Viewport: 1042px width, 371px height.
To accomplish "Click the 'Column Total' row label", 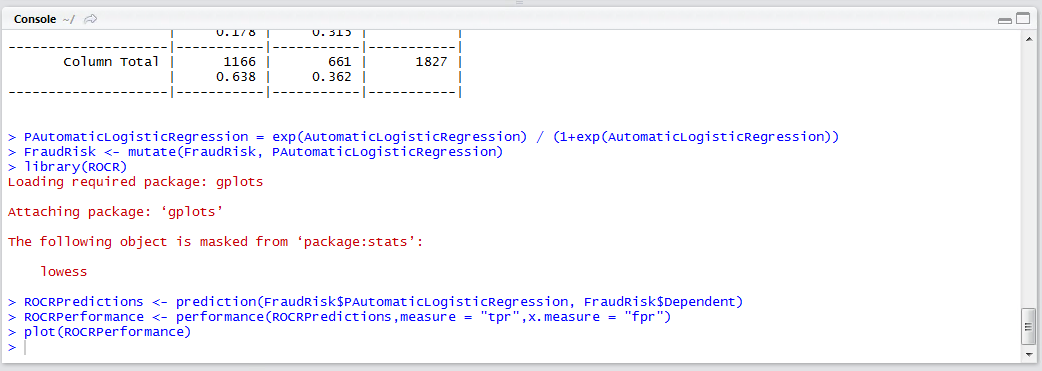I will [x=111, y=62].
